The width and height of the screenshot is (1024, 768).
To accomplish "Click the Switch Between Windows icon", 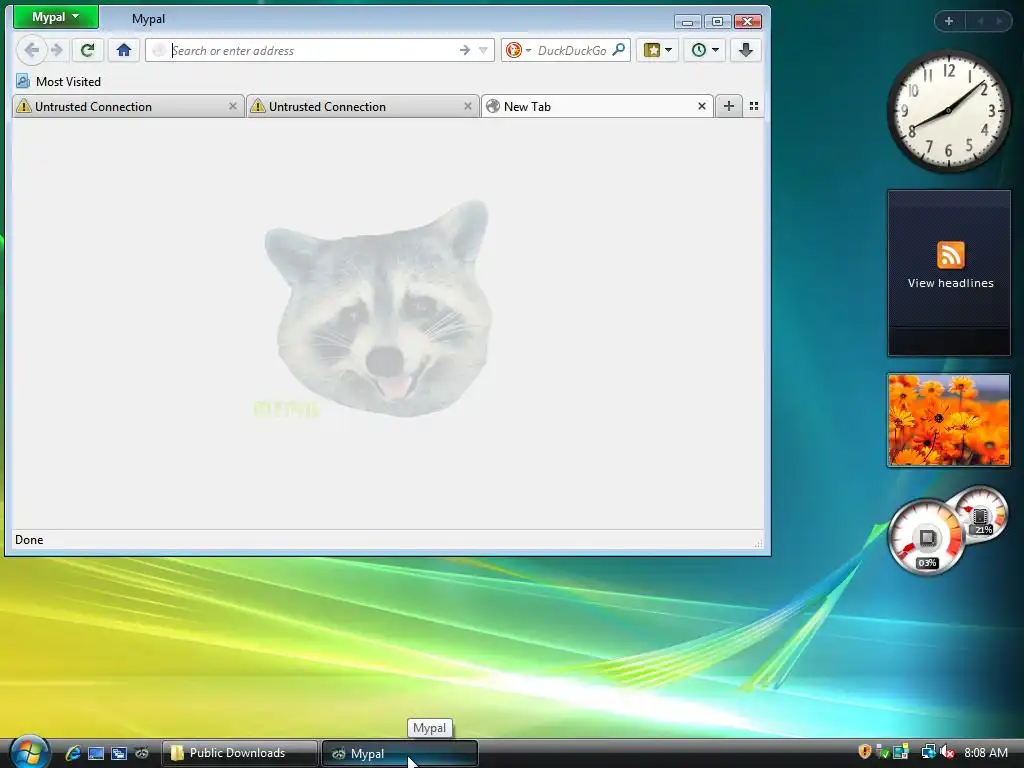I will pyautogui.click(x=119, y=753).
